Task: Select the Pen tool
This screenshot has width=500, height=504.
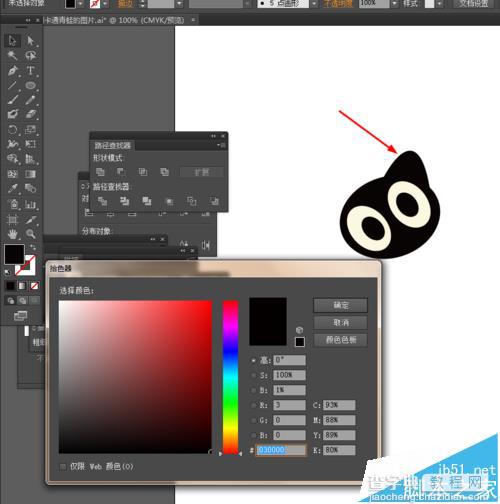Action: tap(13, 71)
